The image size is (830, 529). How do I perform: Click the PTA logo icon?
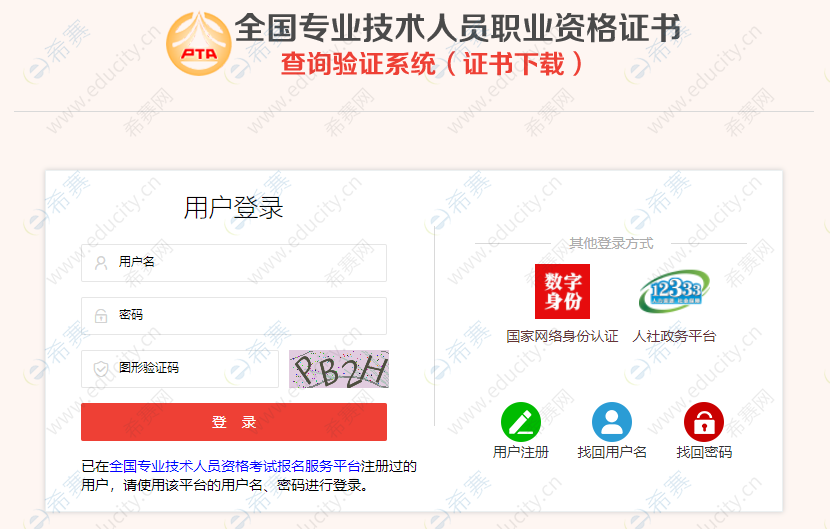pos(199,43)
